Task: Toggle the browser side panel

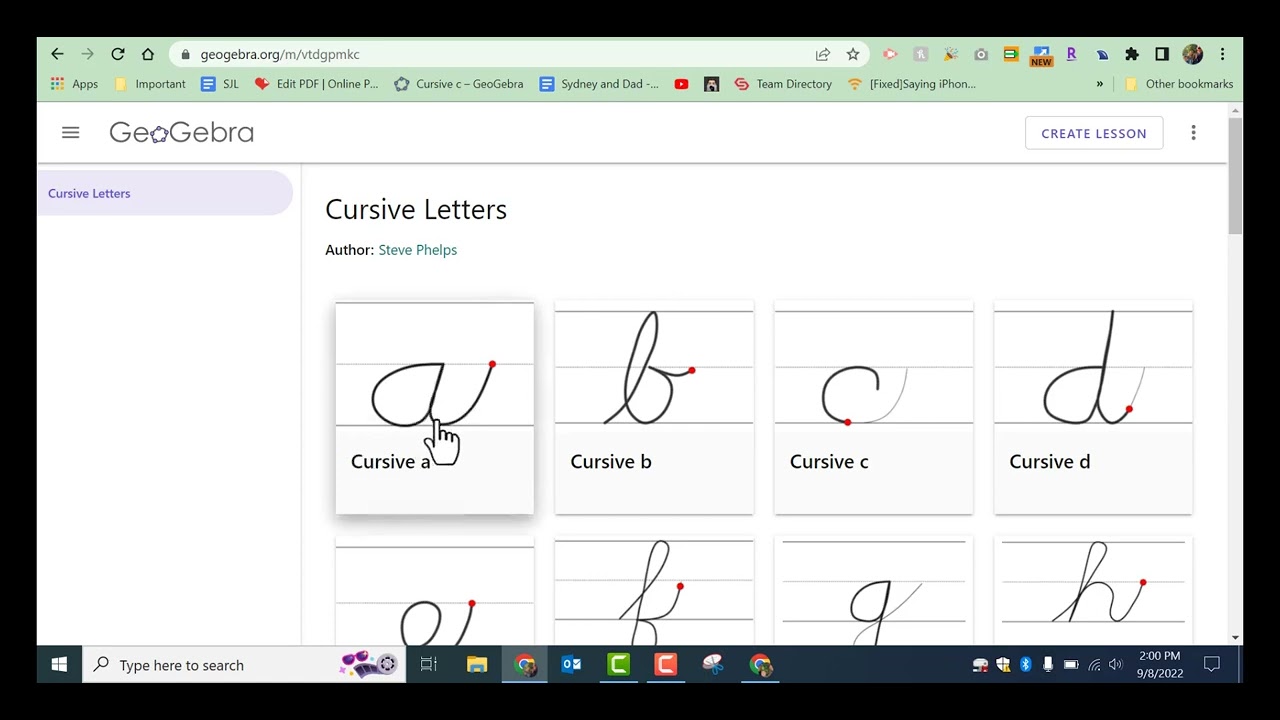Action: (x=1162, y=54)
